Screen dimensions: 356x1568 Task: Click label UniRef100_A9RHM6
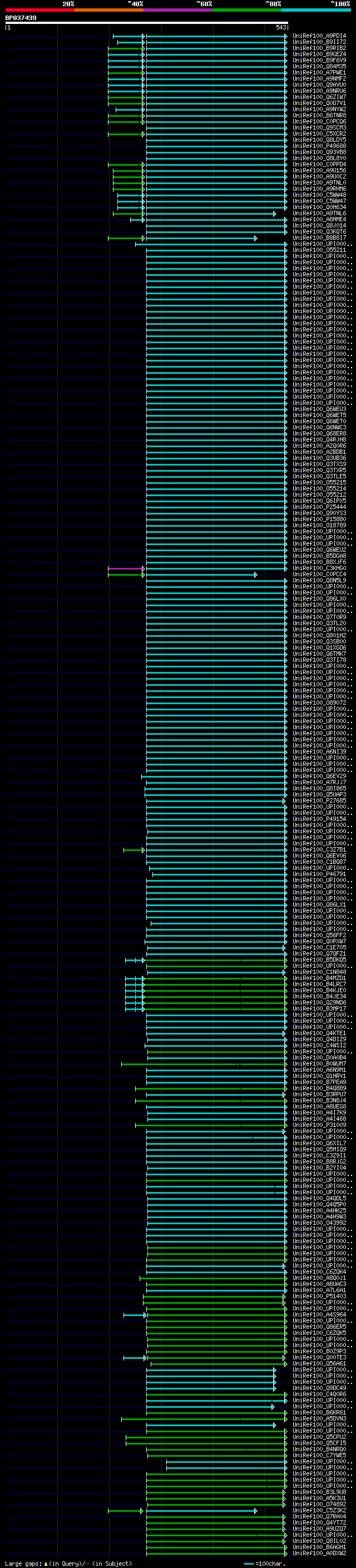tap(319, 189)
